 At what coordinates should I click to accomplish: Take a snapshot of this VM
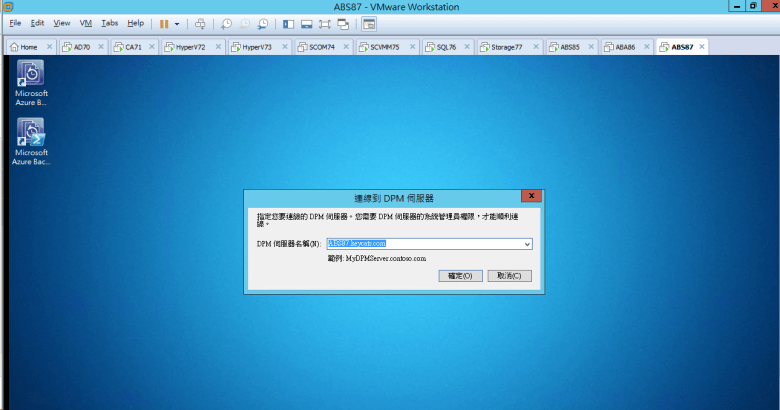point(226,23)
